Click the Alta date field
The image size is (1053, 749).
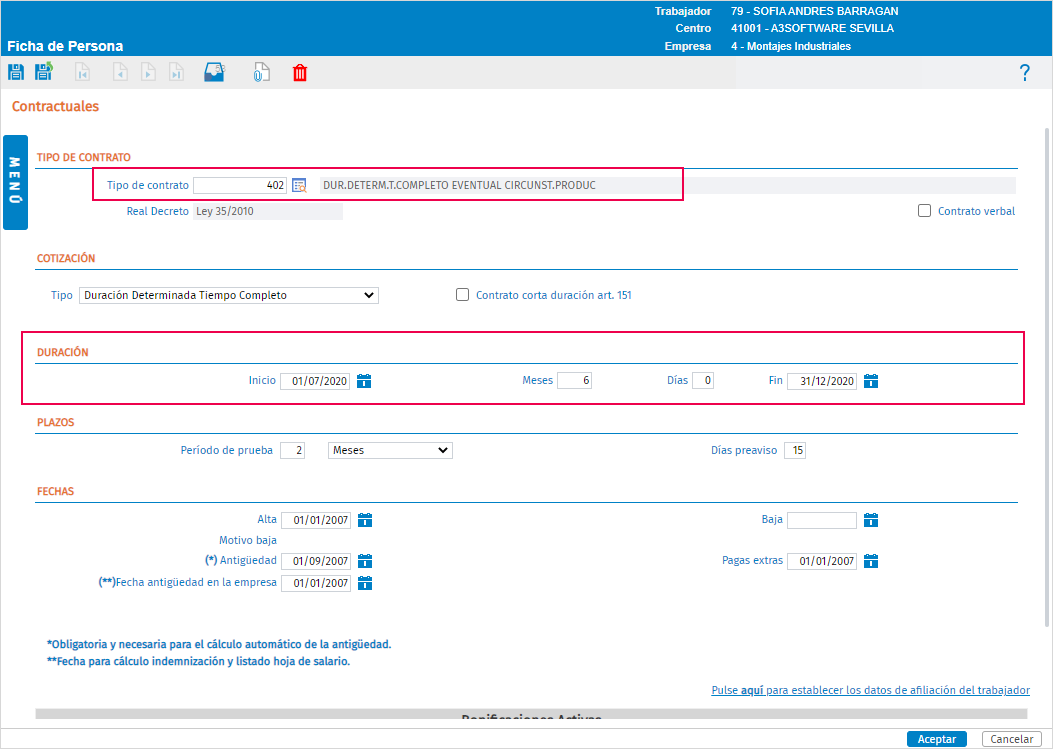316,520
